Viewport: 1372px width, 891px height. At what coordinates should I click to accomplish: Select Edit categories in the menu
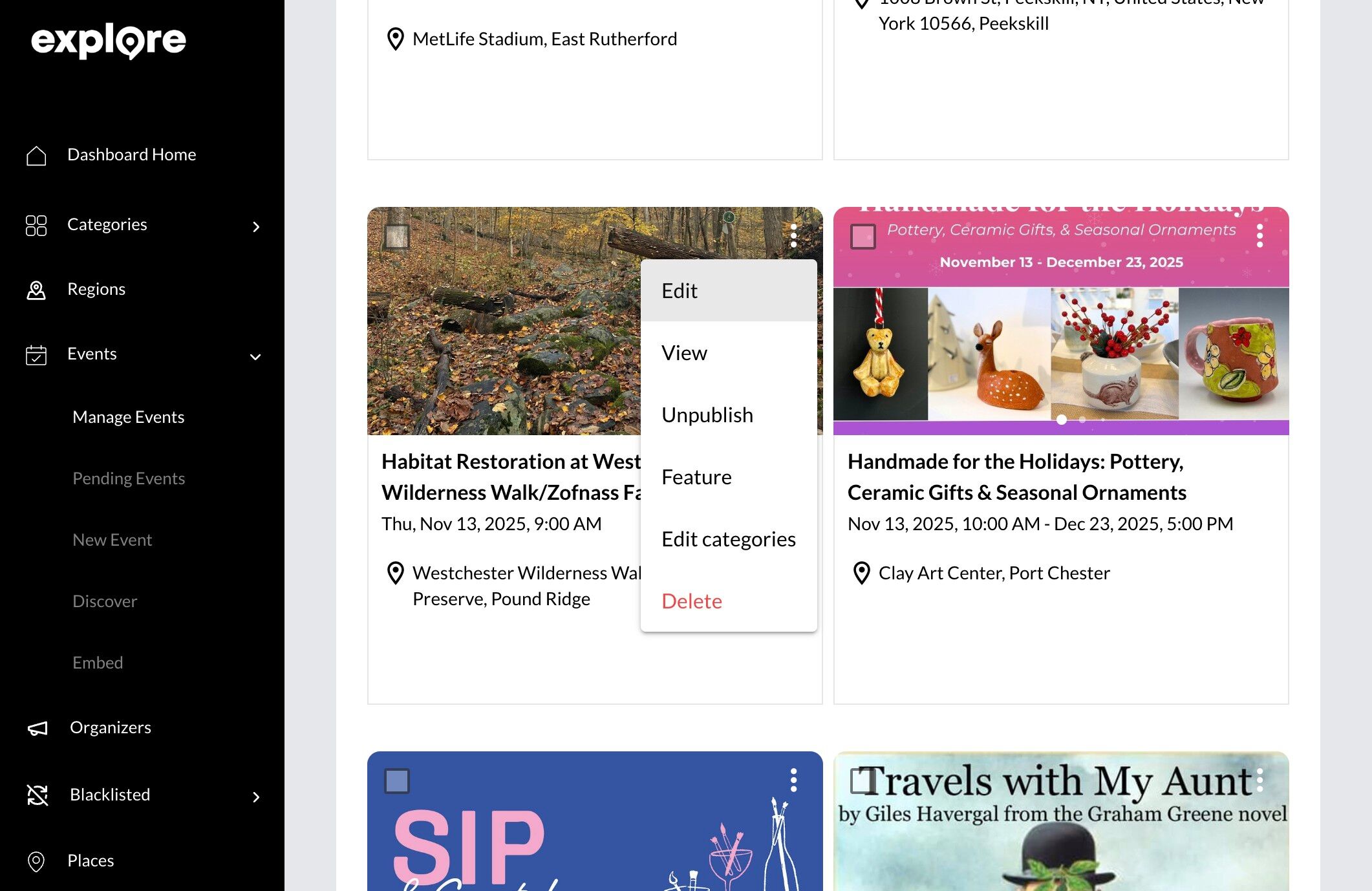(729, 539)
